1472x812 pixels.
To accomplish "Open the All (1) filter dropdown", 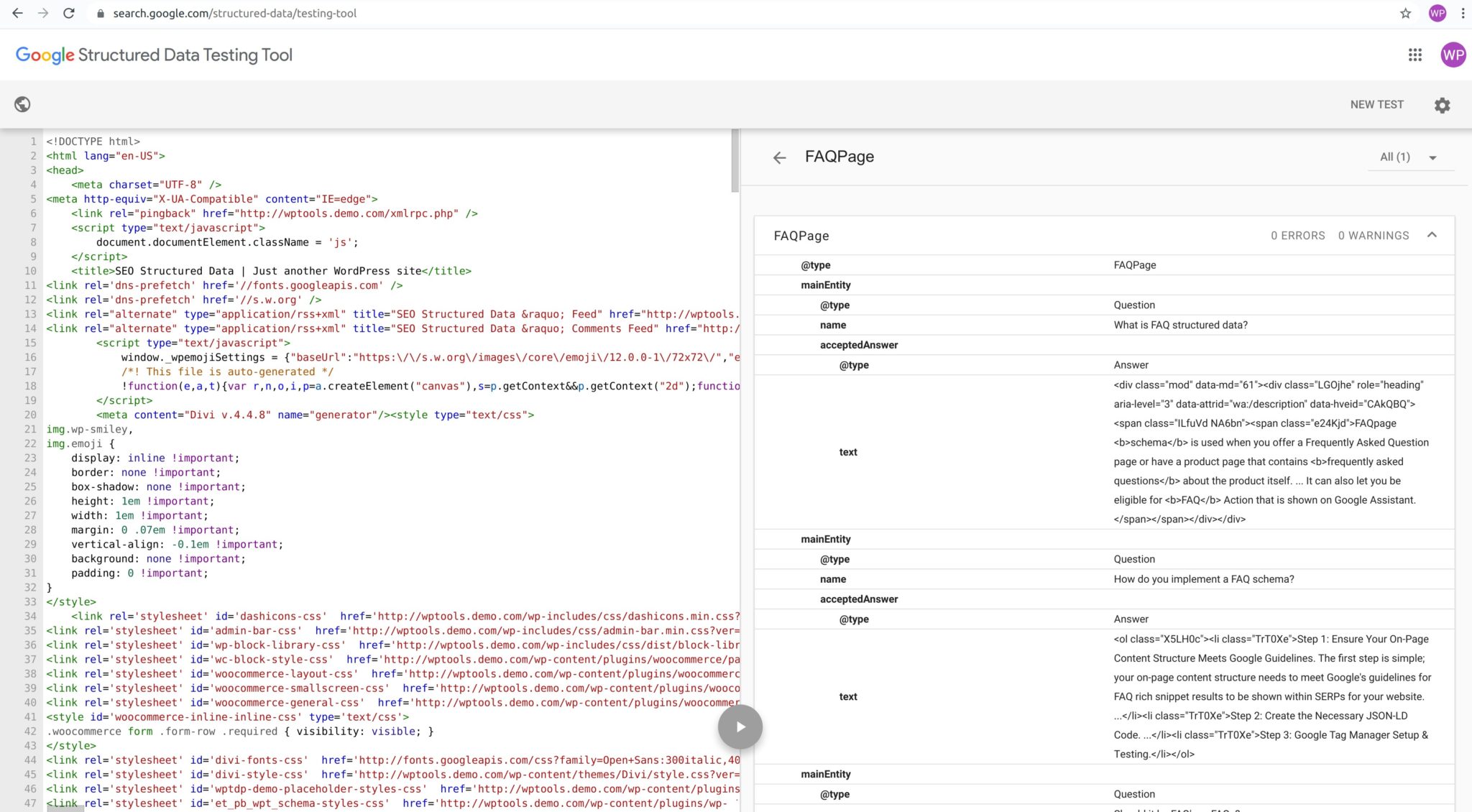I will tap(1410, 157).
